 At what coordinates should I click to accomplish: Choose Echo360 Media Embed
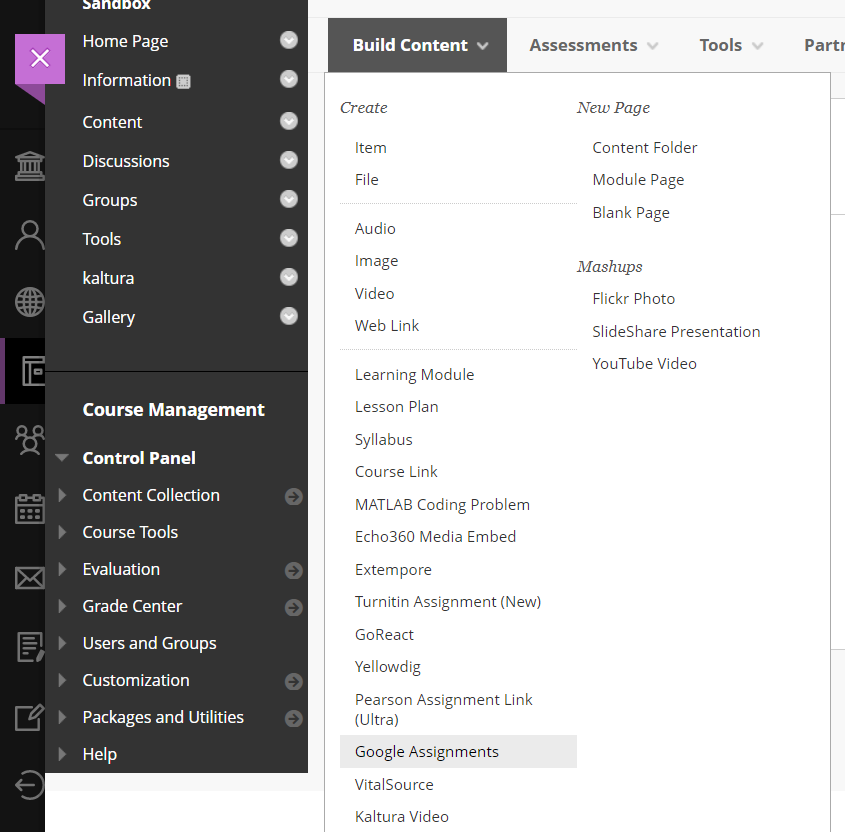(435, 537)
